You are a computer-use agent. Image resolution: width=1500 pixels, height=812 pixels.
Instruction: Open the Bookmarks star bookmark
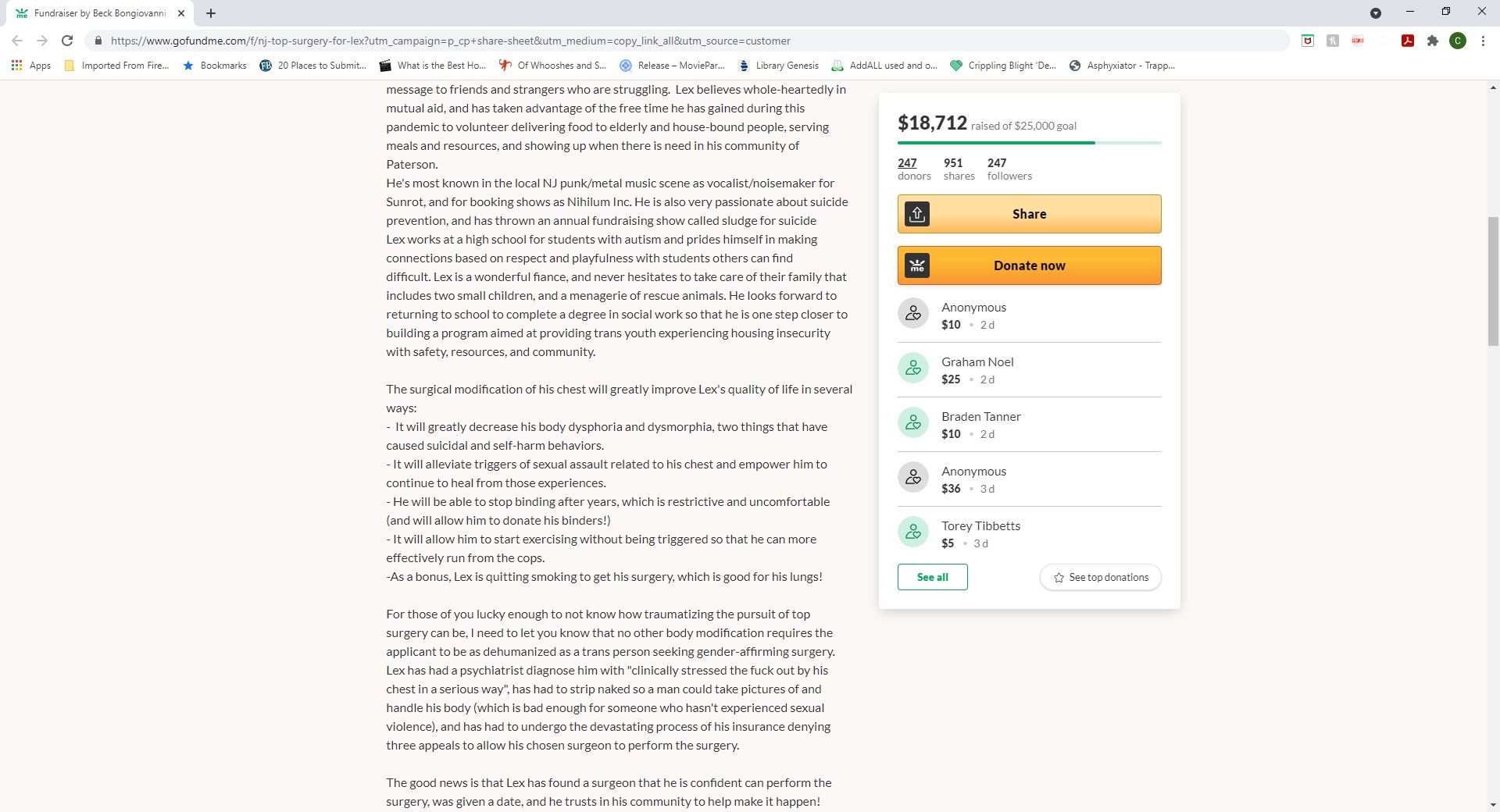point(215,66)
